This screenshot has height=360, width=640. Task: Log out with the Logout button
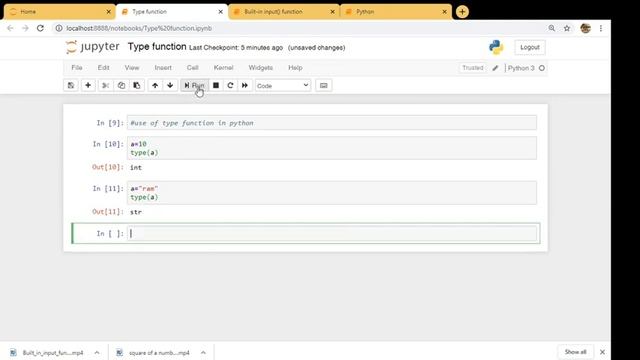tap(530, 47)
